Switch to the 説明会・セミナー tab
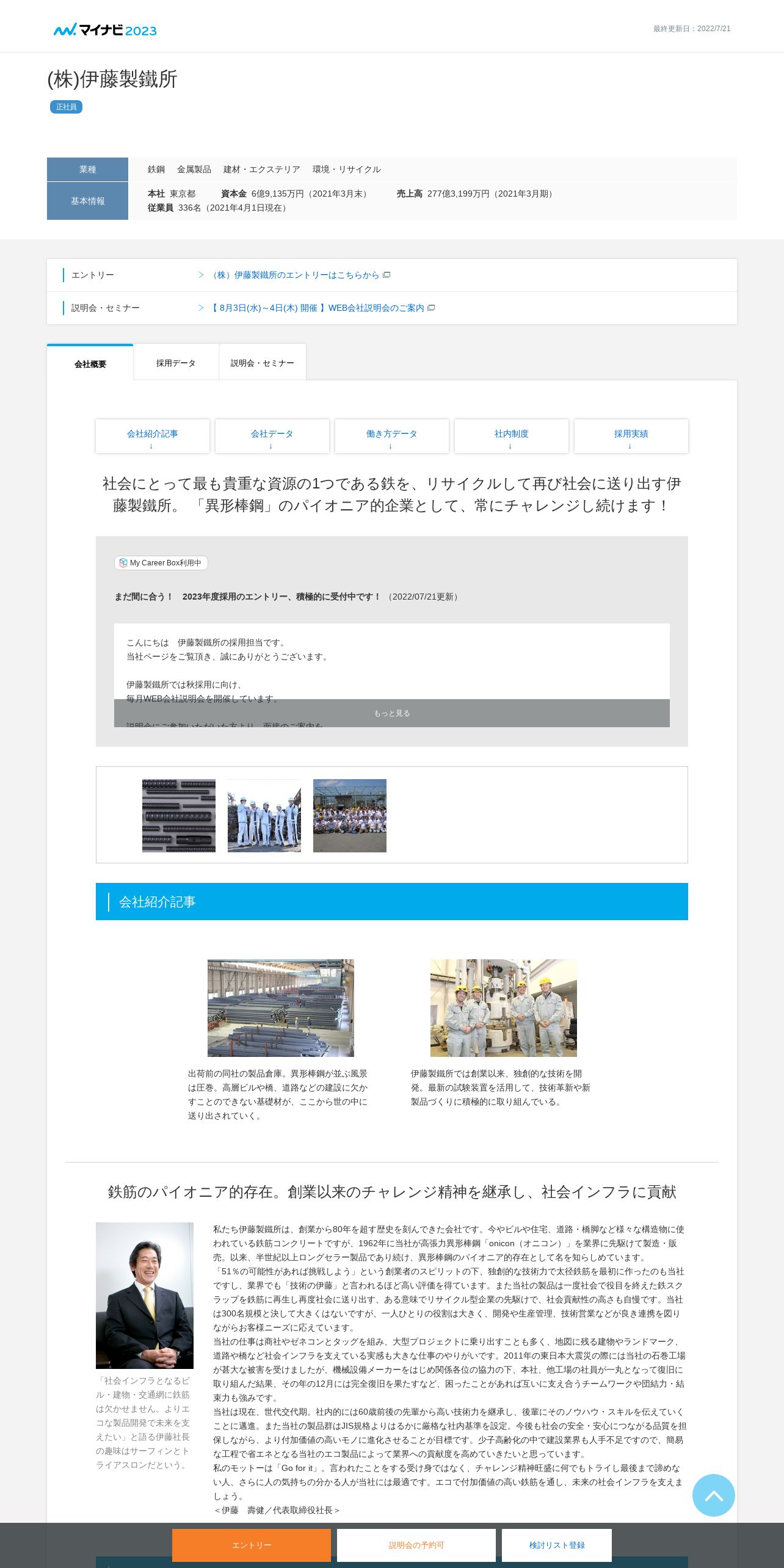Image resolution: width=784 pixels, height=1568 pixels. click(263, 363)
